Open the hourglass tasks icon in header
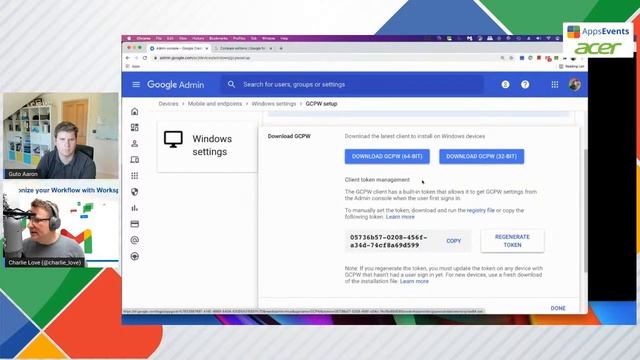Viewport: 640px width, 360px height. (505, 84)
